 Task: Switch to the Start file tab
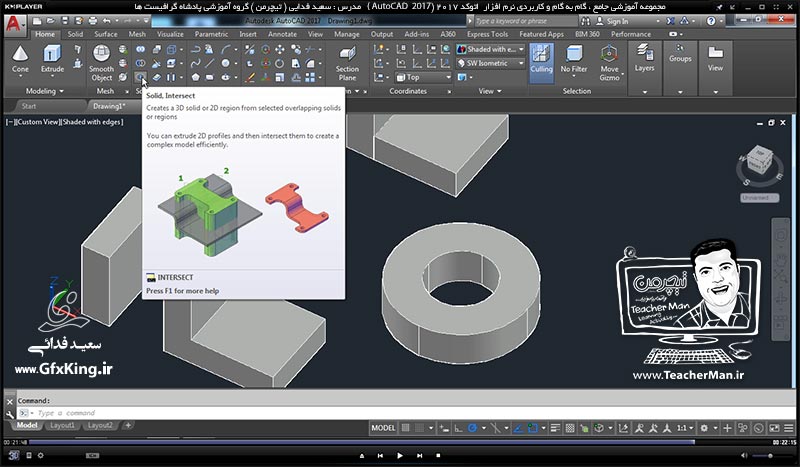point(29,106)
